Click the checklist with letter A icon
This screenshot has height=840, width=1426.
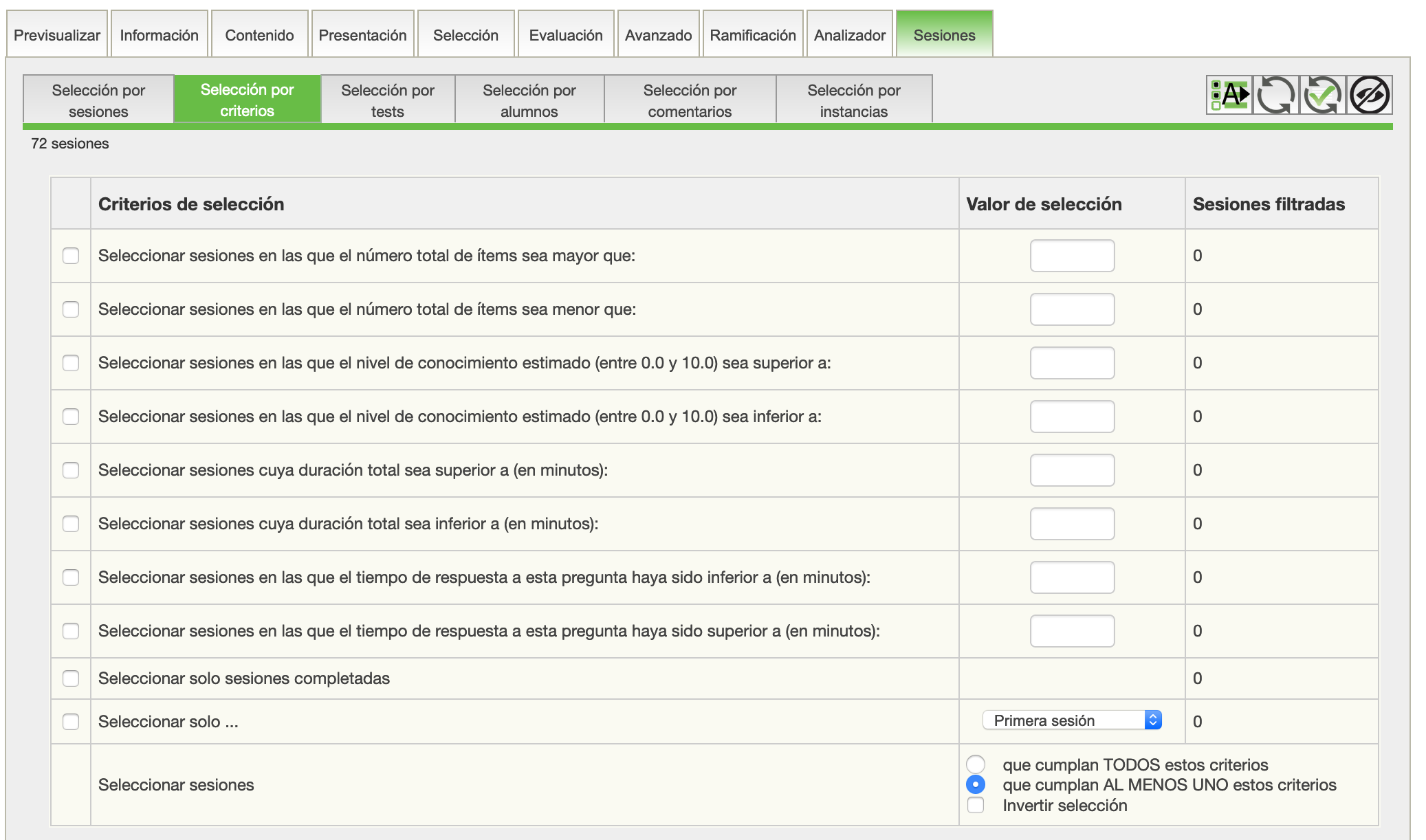1229,95
